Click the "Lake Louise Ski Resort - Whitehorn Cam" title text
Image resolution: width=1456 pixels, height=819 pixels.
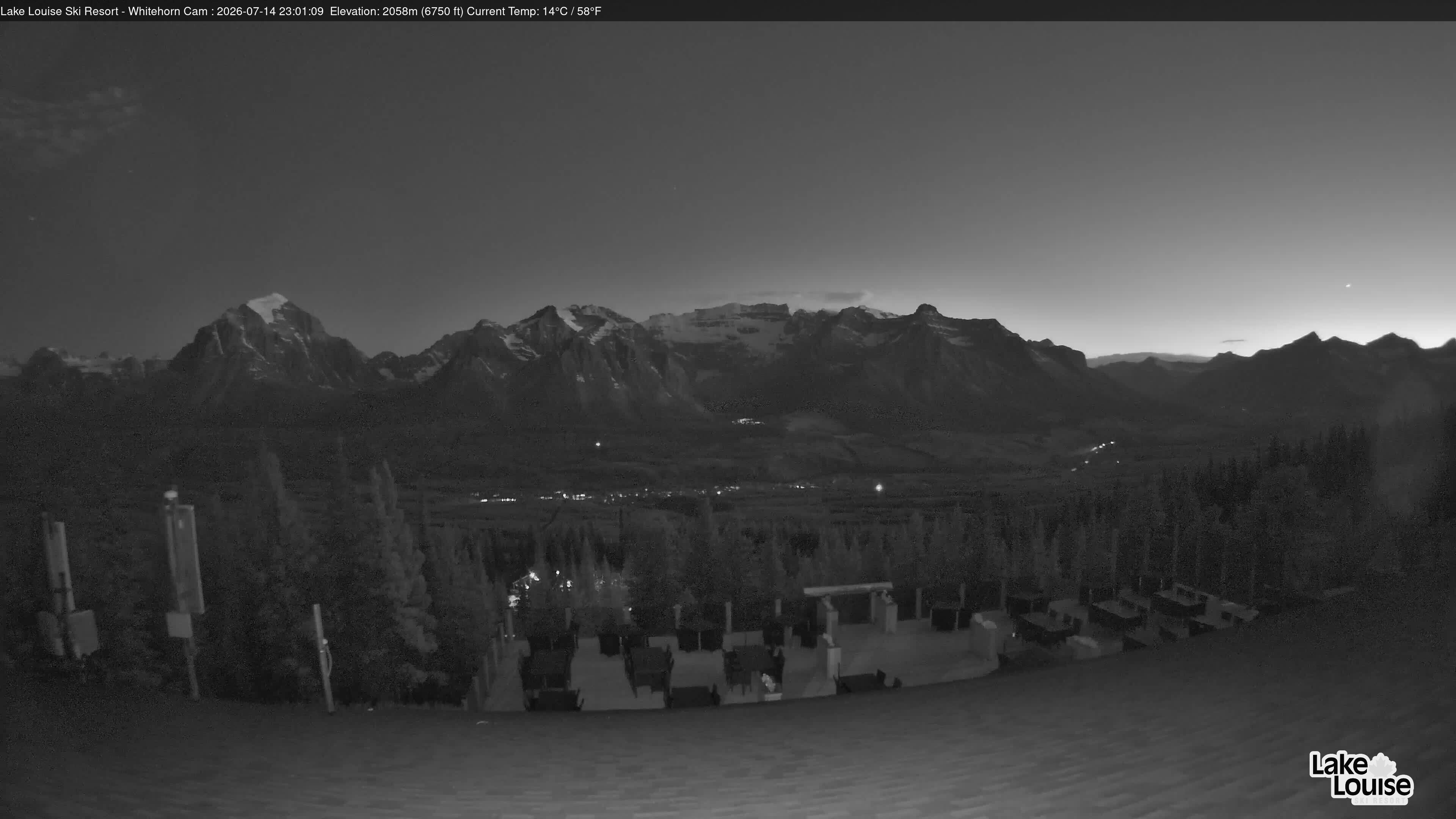[104, 11]
